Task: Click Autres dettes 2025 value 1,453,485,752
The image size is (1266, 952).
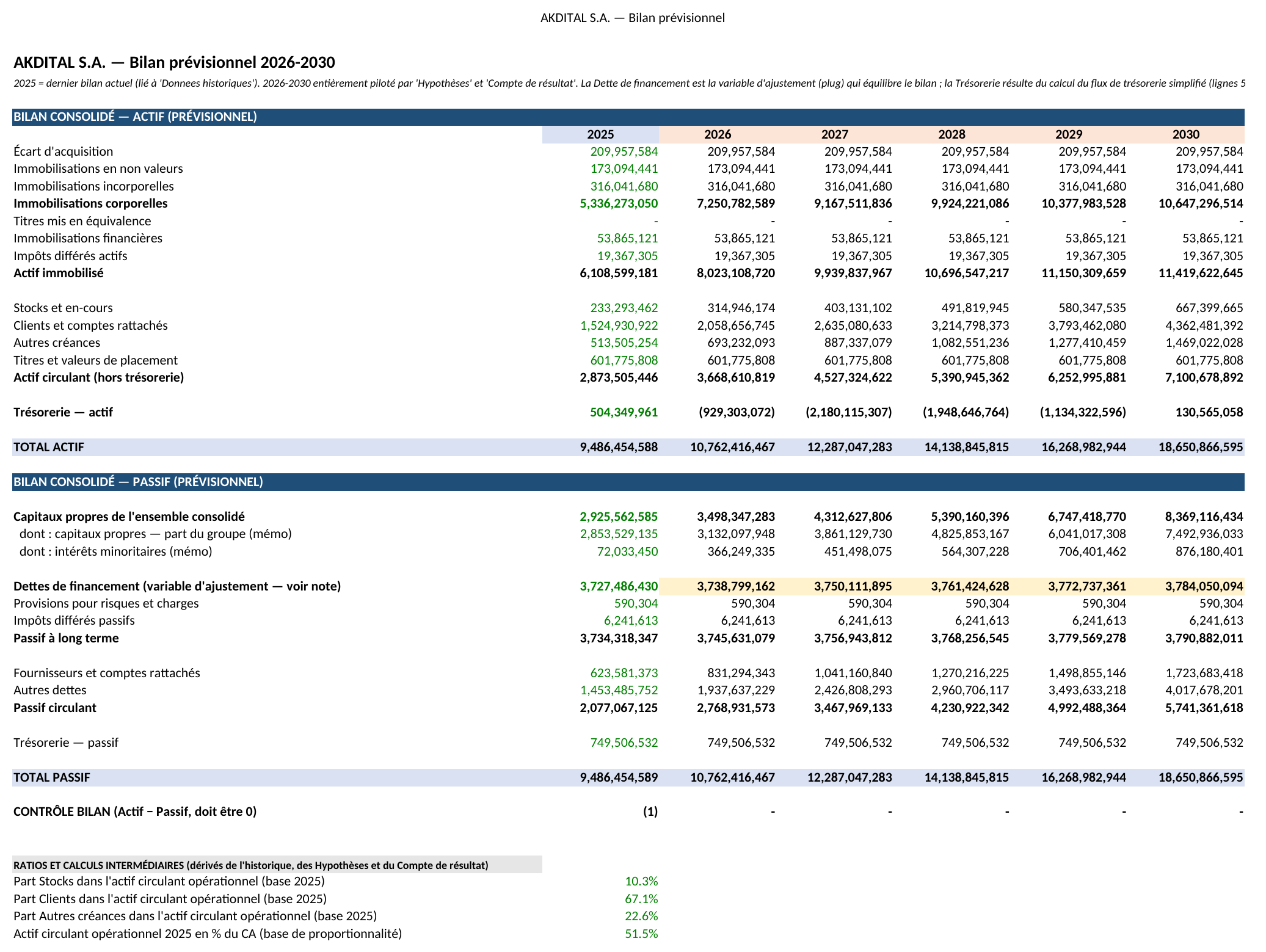Action: (x=619, y=690)
